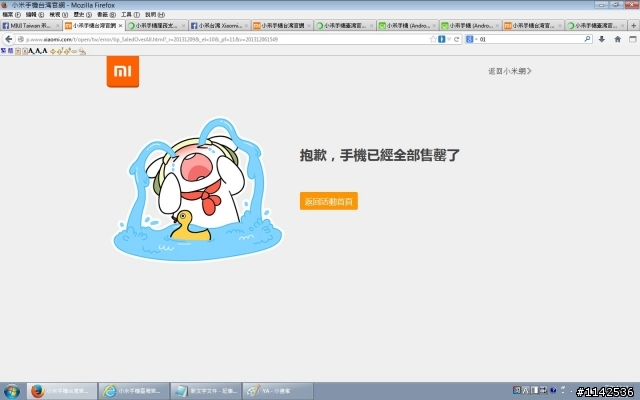Switch to the last loading tab before the plus button

[596, 25]
